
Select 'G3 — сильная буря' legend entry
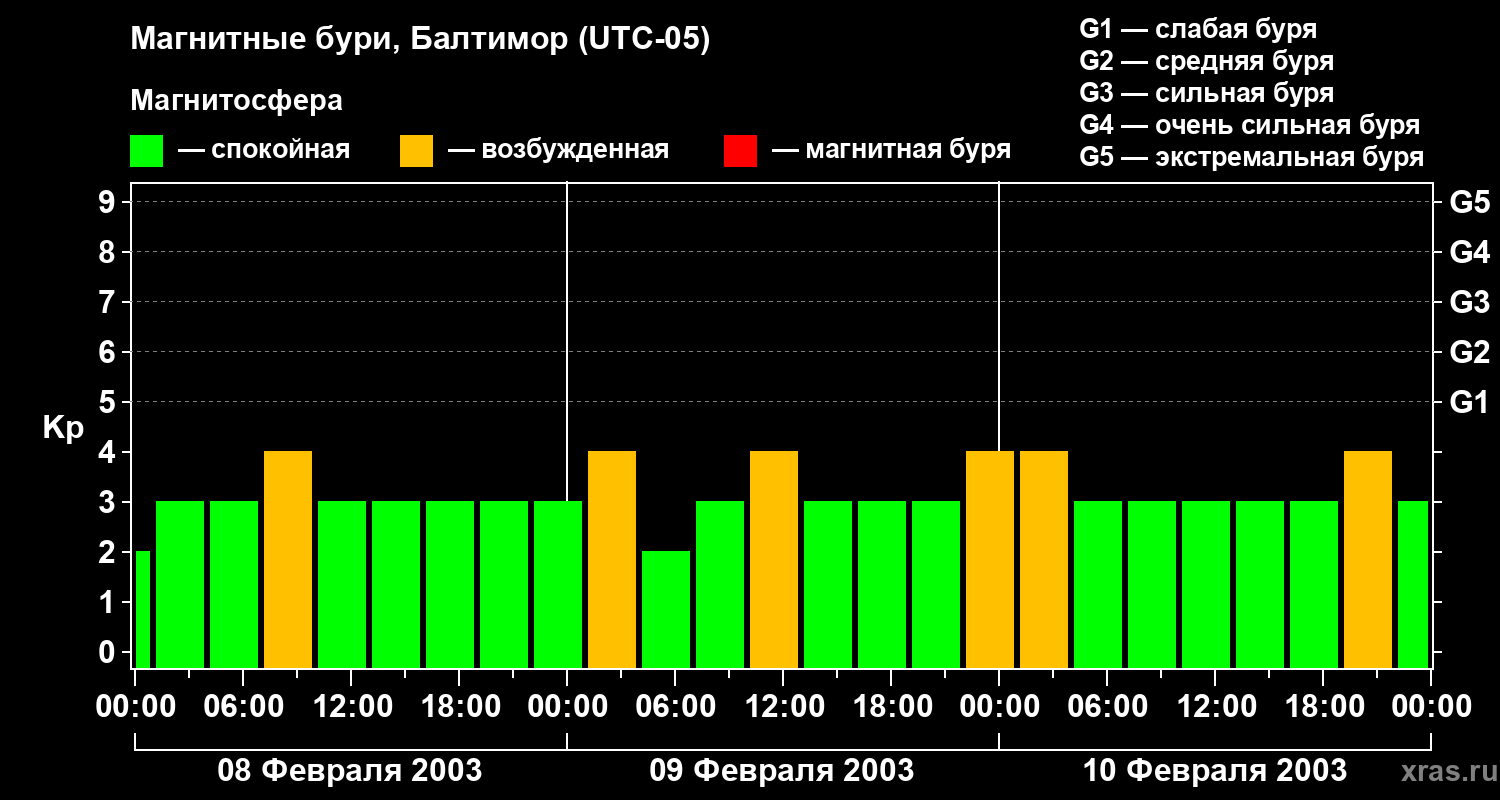(1206, 93)
